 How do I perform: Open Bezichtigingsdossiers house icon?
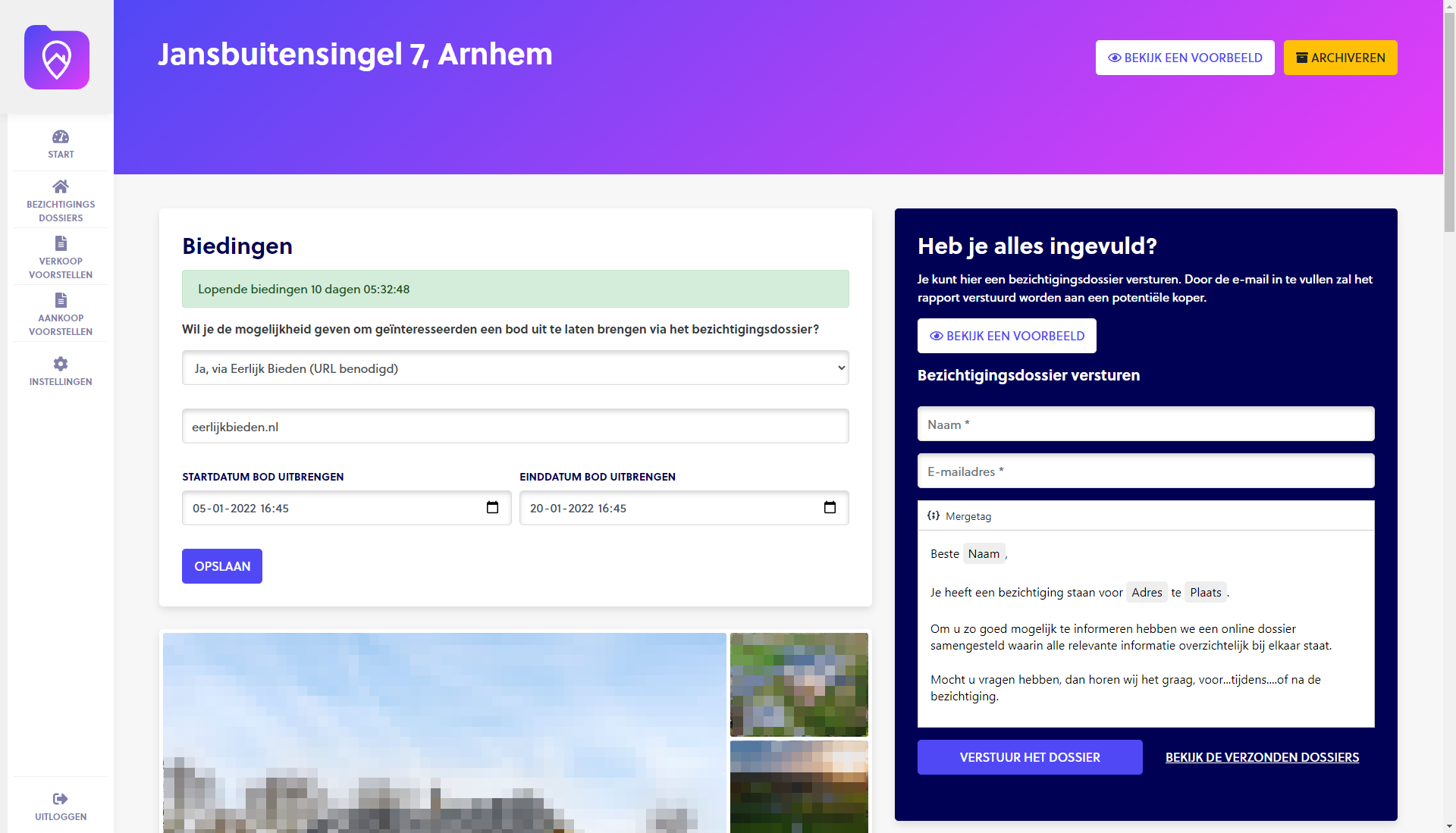61,186
